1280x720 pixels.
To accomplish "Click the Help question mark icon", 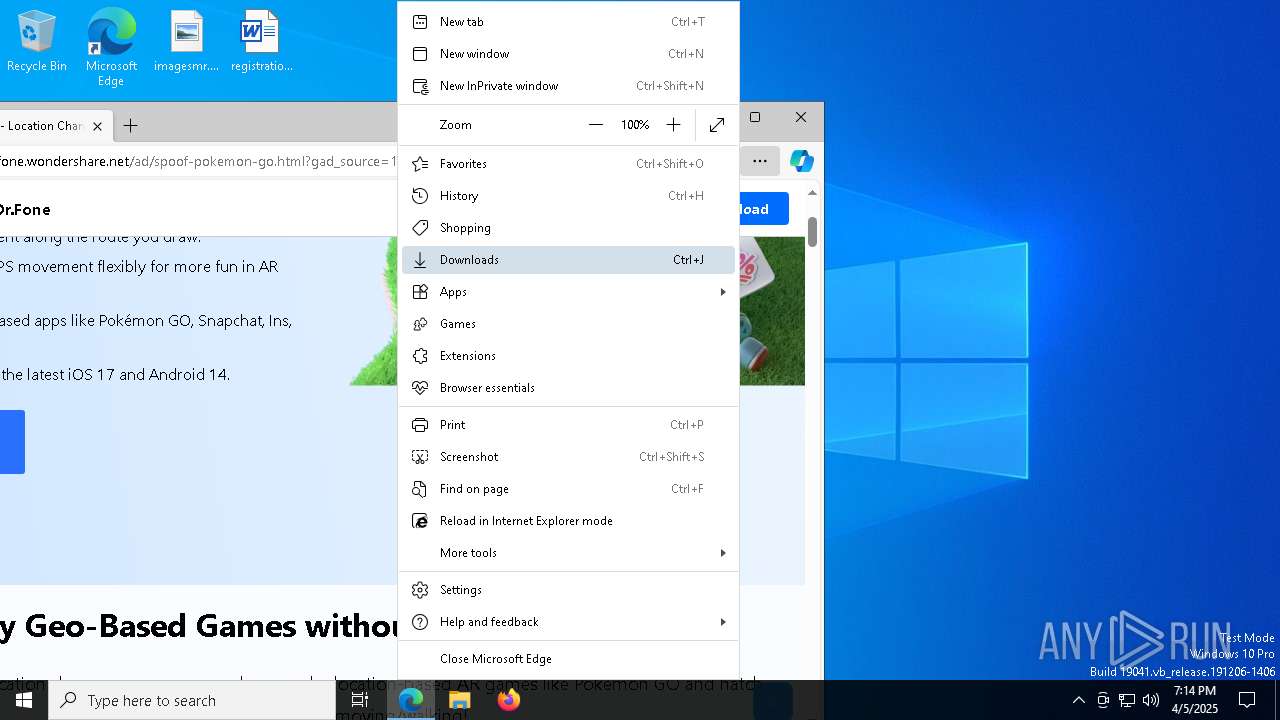I will click(x=420, y=622).
